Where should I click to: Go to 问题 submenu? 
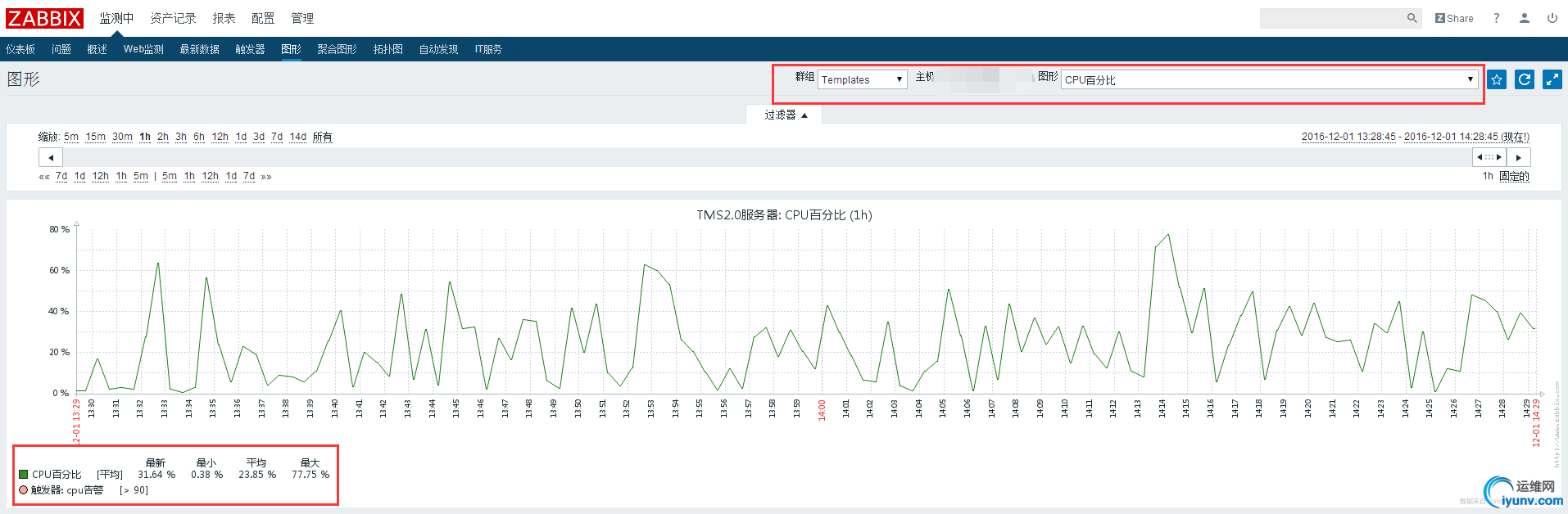click(x=61, y=49)
